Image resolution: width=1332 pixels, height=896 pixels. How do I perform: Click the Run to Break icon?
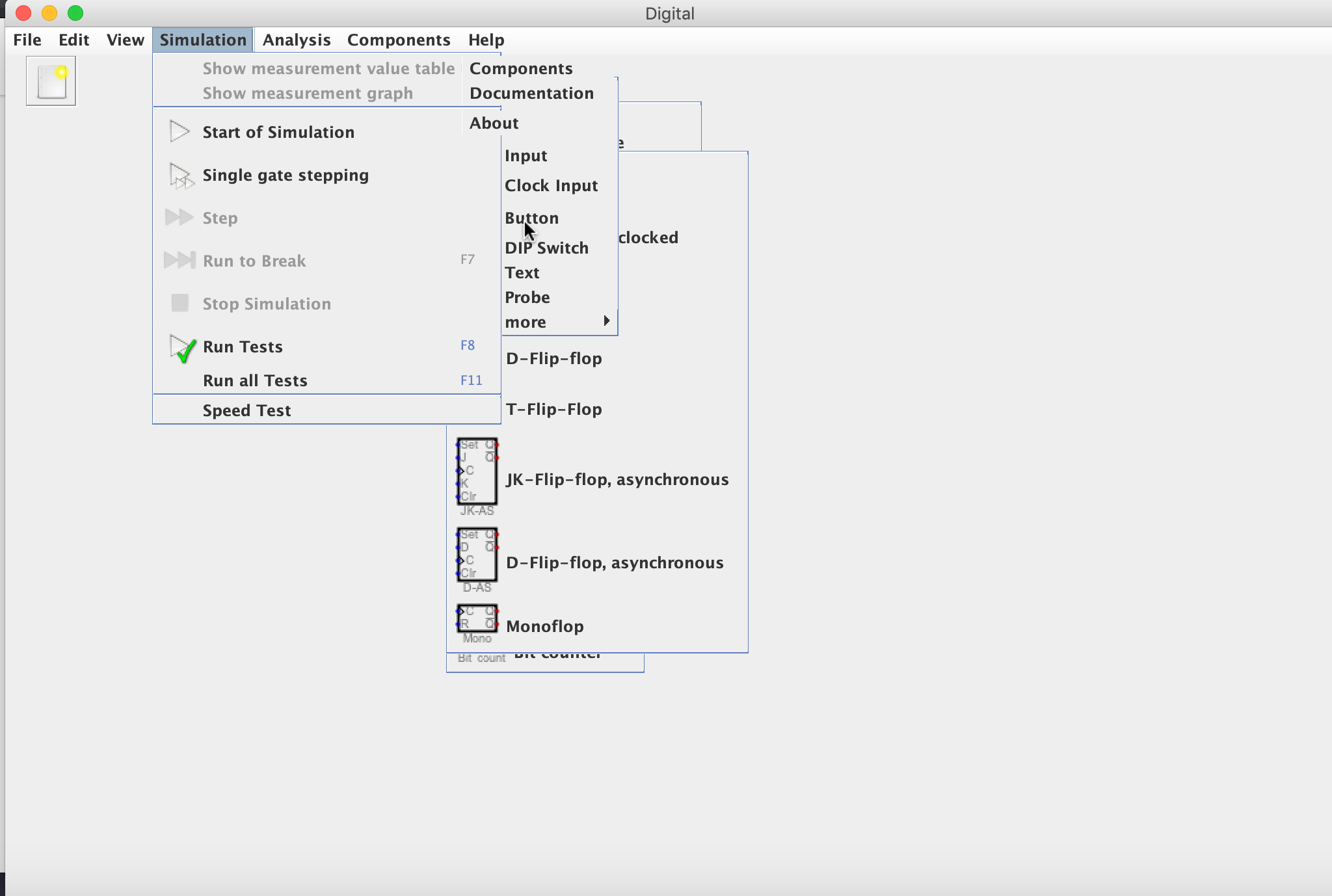click(179, 259)
